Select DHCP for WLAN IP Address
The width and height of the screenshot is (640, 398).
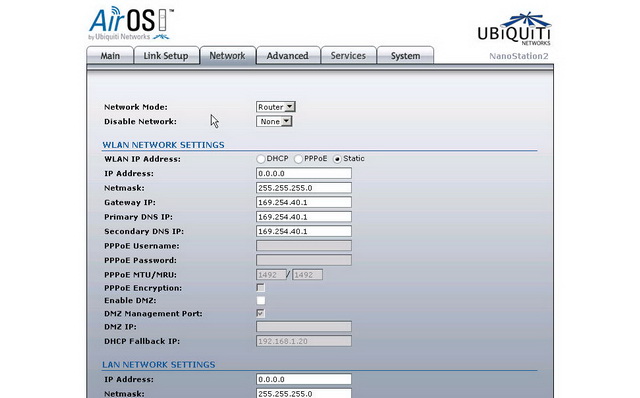pyautogui.click(x=261, y=159)
